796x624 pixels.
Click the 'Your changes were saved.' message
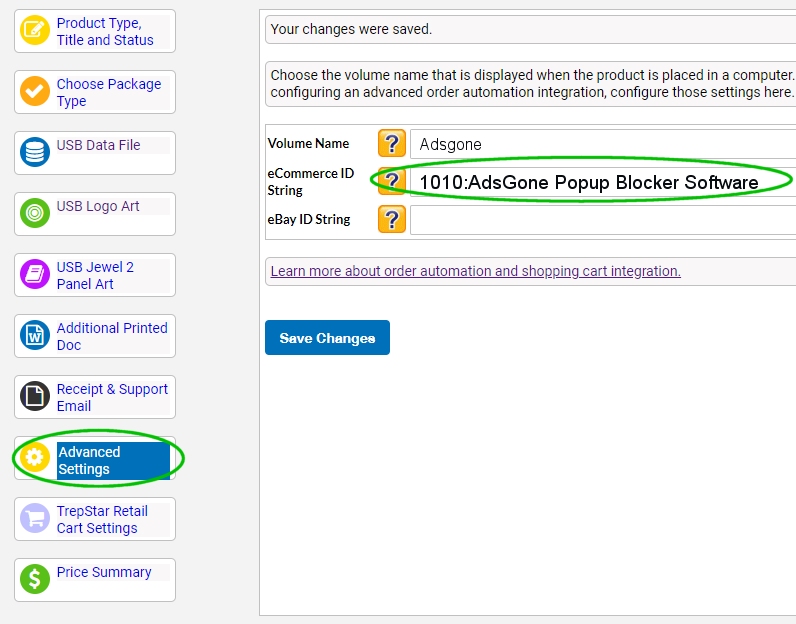tap(351, 29)
